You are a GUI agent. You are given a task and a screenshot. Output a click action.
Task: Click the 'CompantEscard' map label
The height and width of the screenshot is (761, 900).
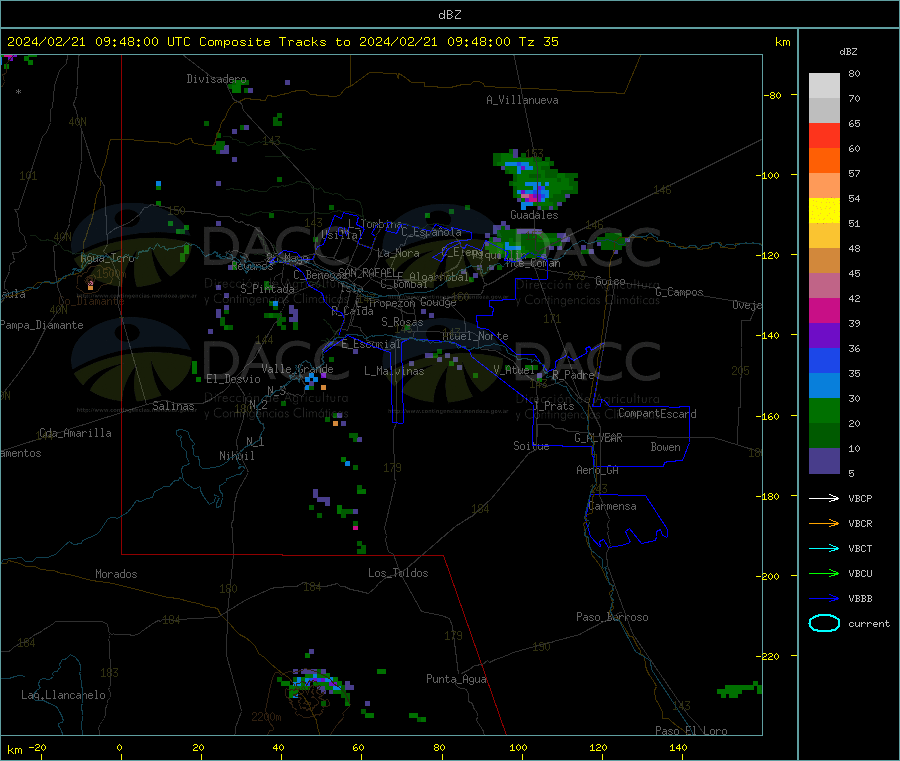(x=657, y=414)
